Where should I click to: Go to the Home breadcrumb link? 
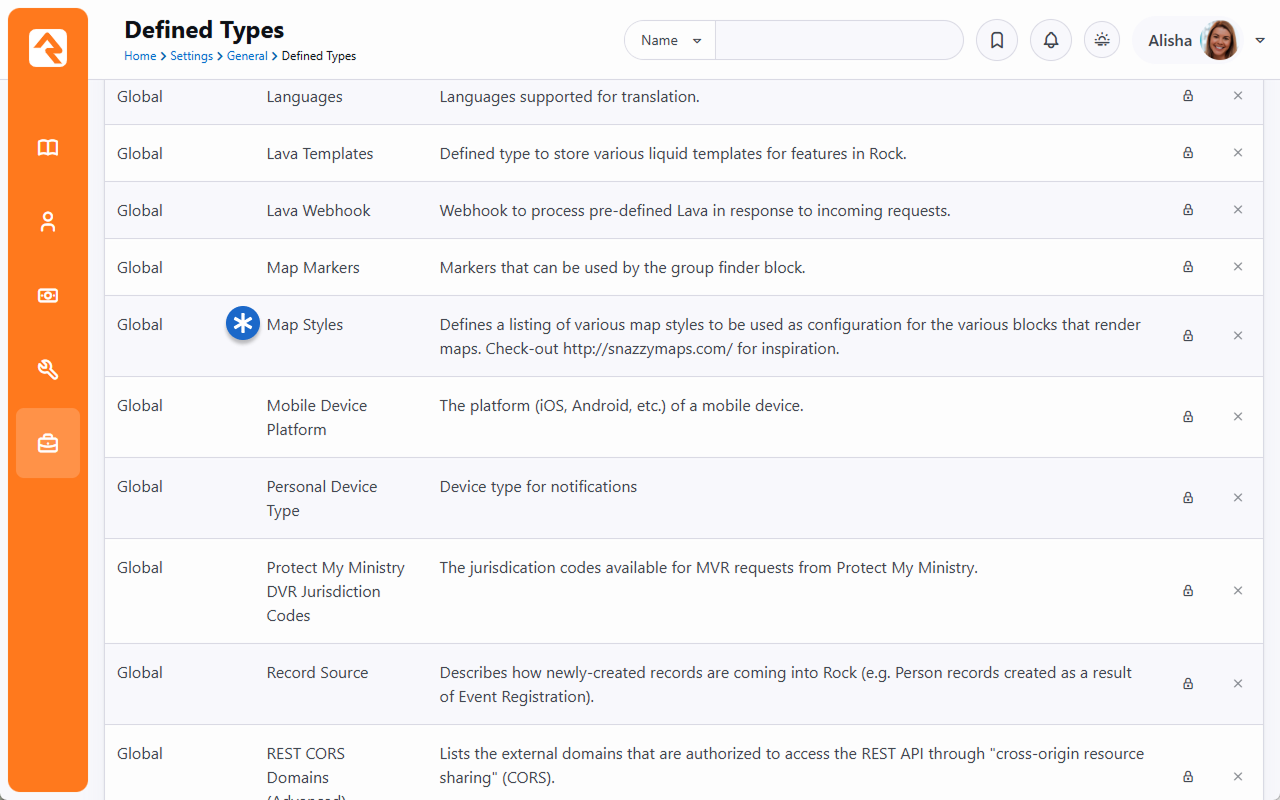click(140, 56)
